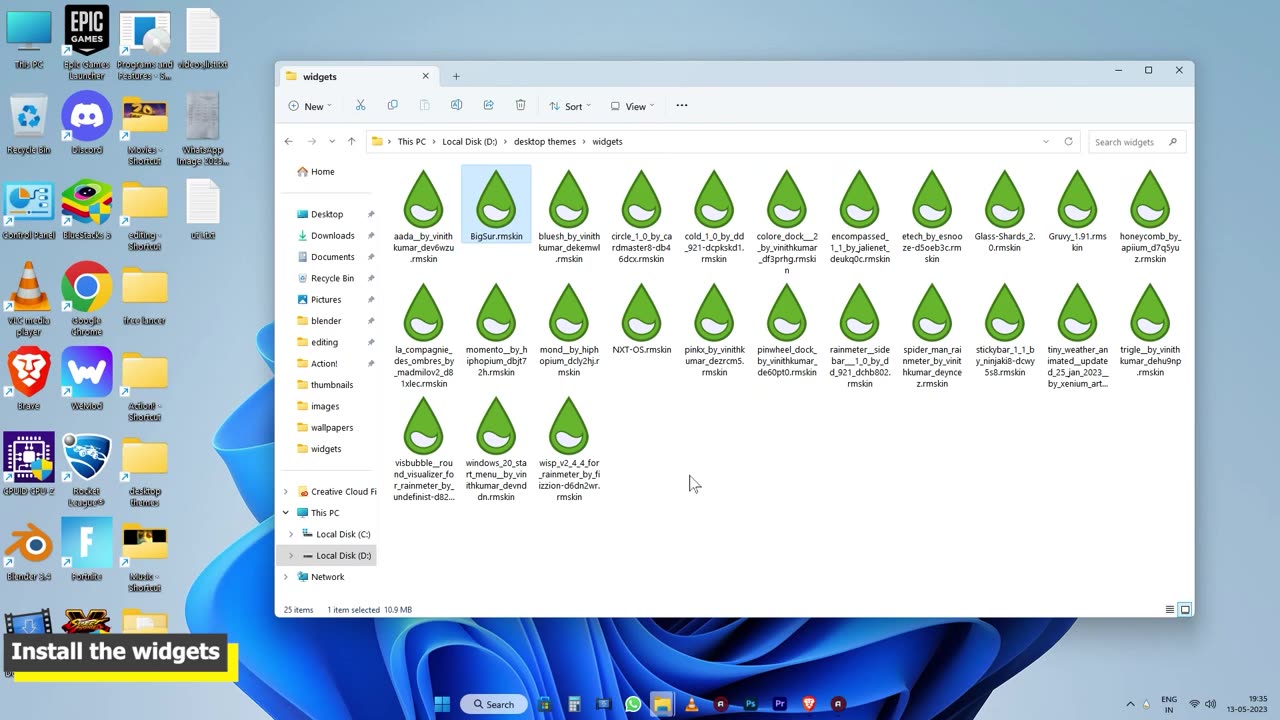Select the windows_20_start_menu skin file
The width and height of the screenshot is (1280, 720).
point(496,449)
